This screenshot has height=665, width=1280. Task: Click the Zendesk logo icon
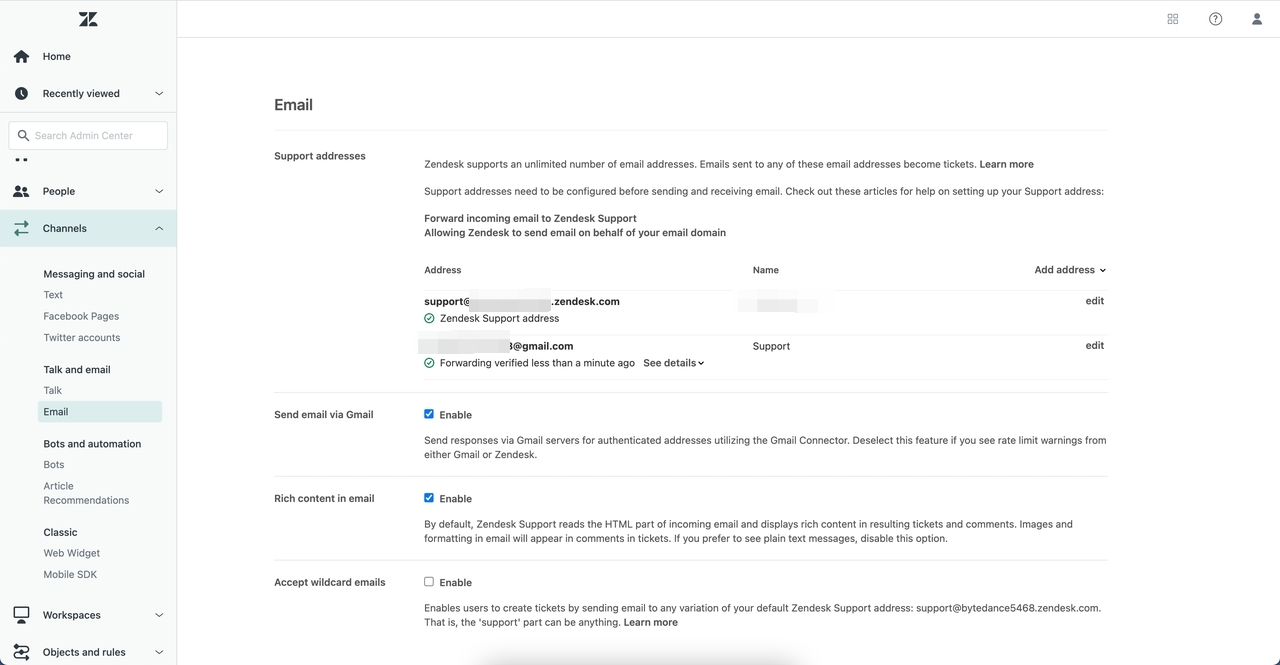88,19
